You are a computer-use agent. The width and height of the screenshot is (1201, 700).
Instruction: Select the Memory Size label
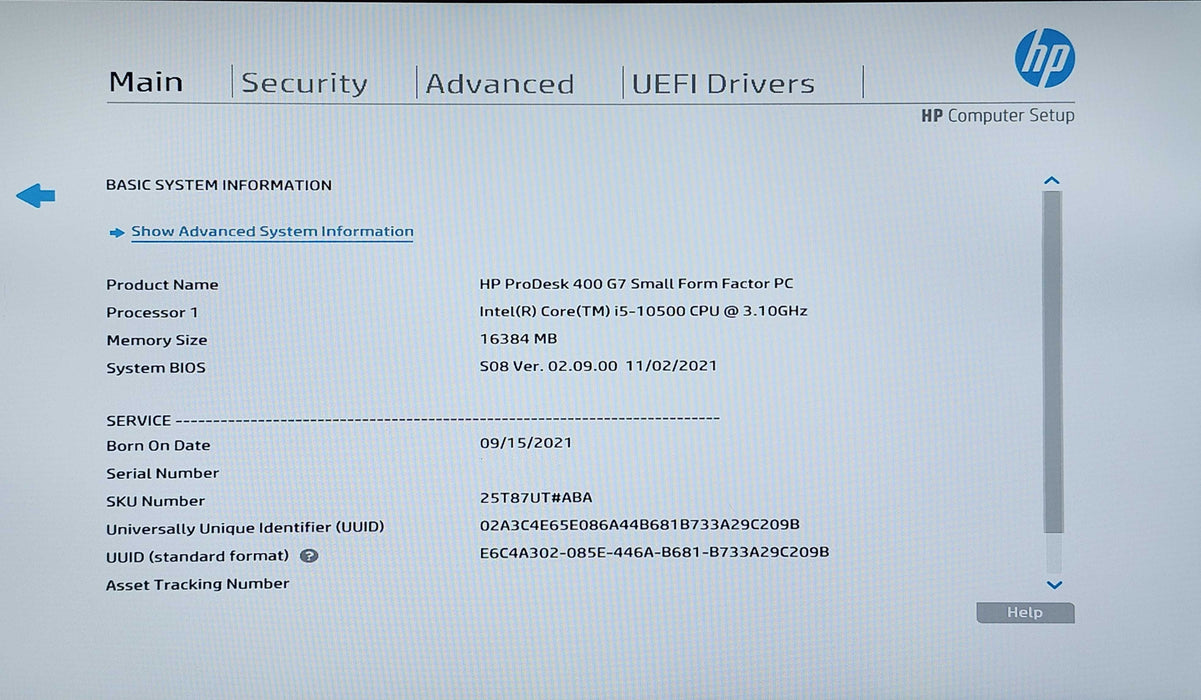pyautogui.click(x=156, y=341)
